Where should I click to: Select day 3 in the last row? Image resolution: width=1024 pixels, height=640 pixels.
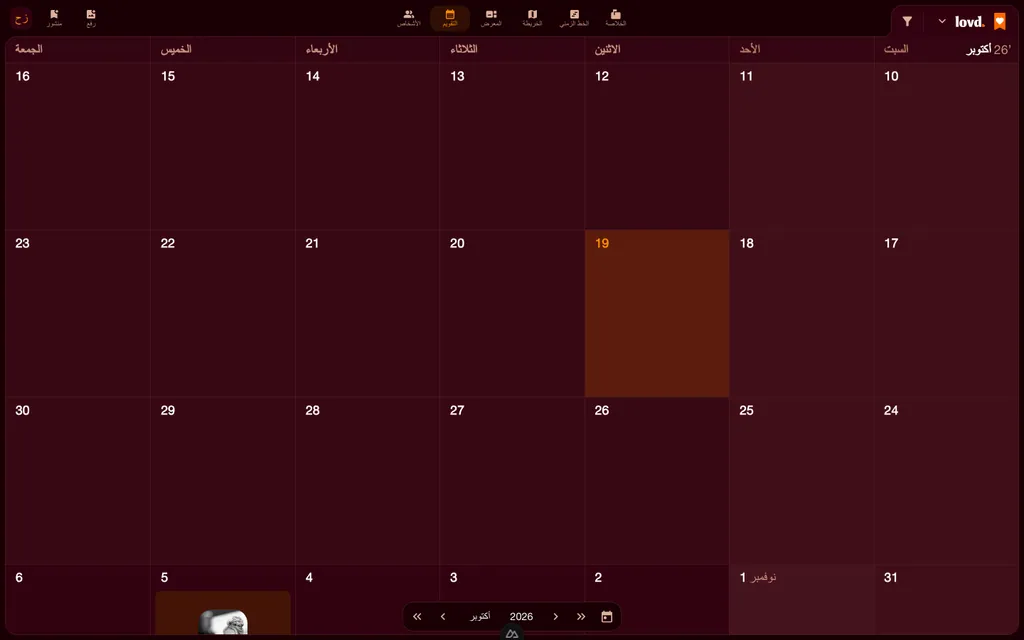512,600
